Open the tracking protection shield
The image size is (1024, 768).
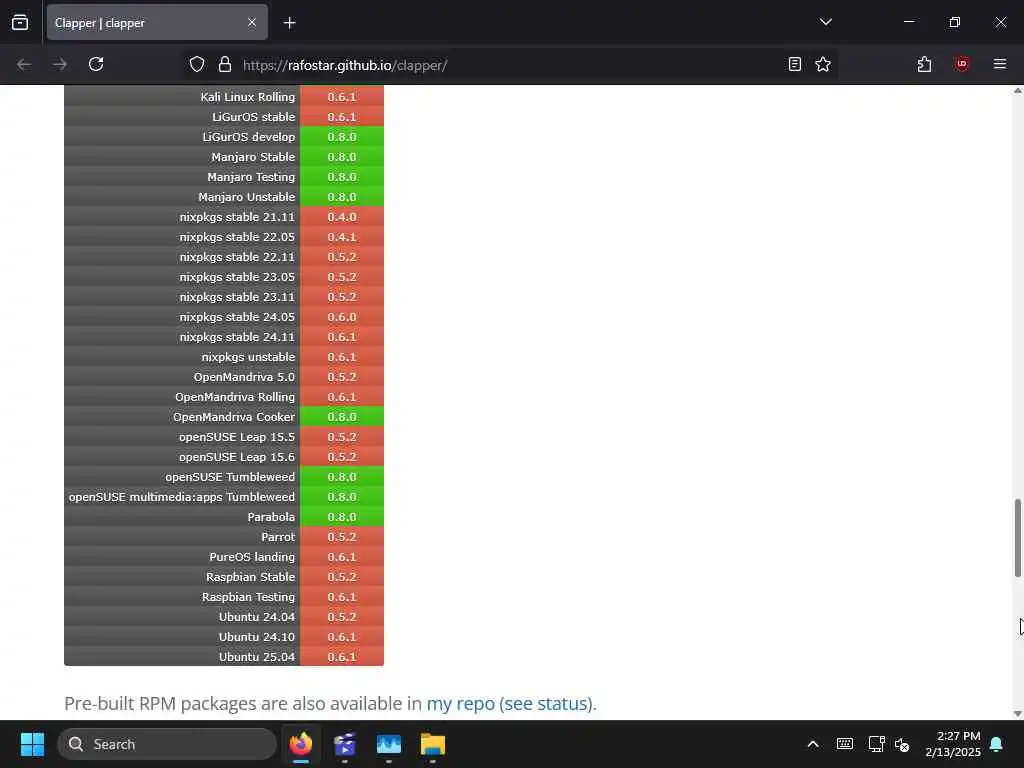(x=197, y=65)
